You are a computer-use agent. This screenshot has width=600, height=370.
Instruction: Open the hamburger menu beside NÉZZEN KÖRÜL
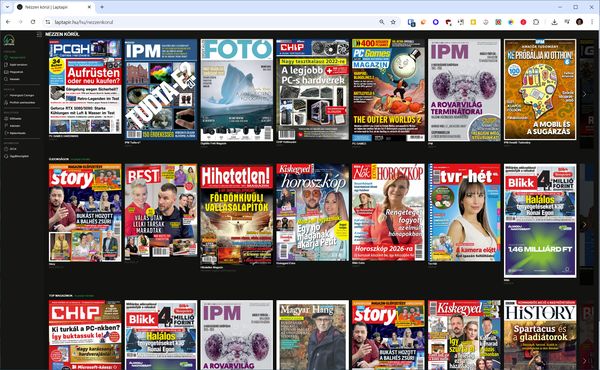[x=39, y=34]
